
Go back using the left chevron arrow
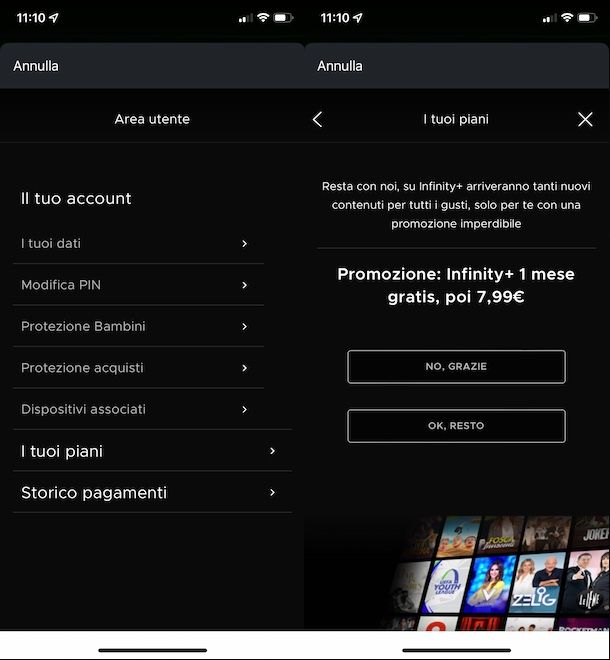[318, 120]
